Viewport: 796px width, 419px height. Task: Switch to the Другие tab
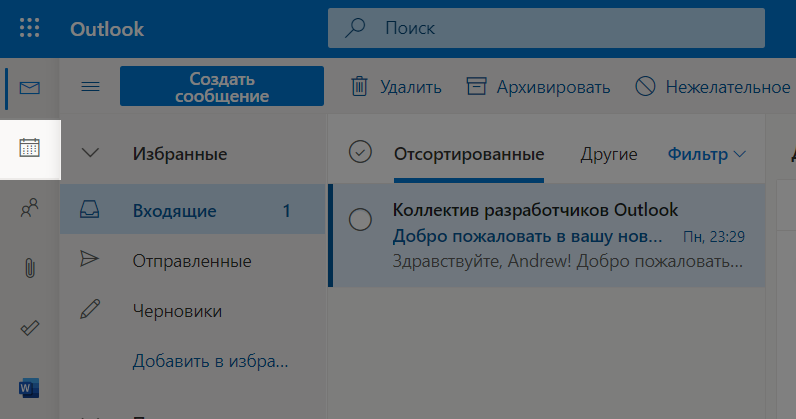tap(609, 154)
